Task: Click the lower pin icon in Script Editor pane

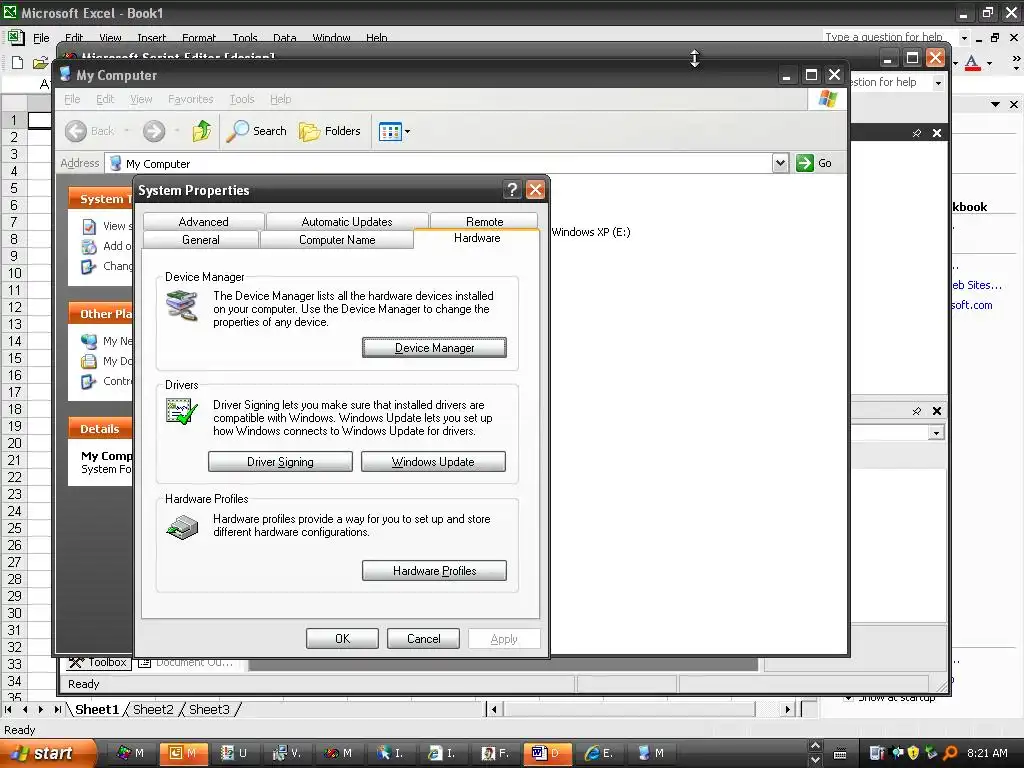Action: click(x=917, y=411)
